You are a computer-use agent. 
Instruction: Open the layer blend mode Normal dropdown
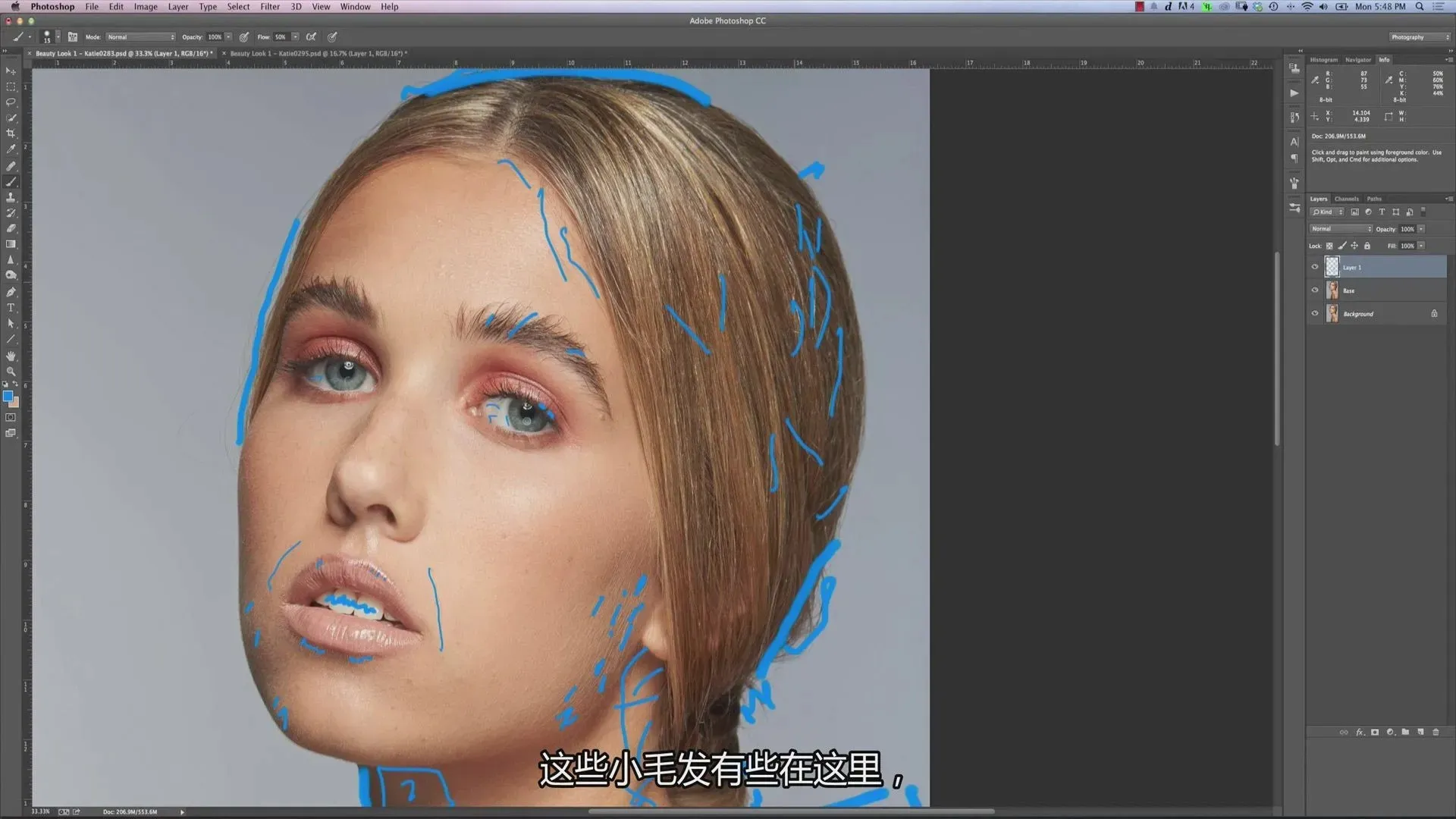click(x=1341, y=229)
